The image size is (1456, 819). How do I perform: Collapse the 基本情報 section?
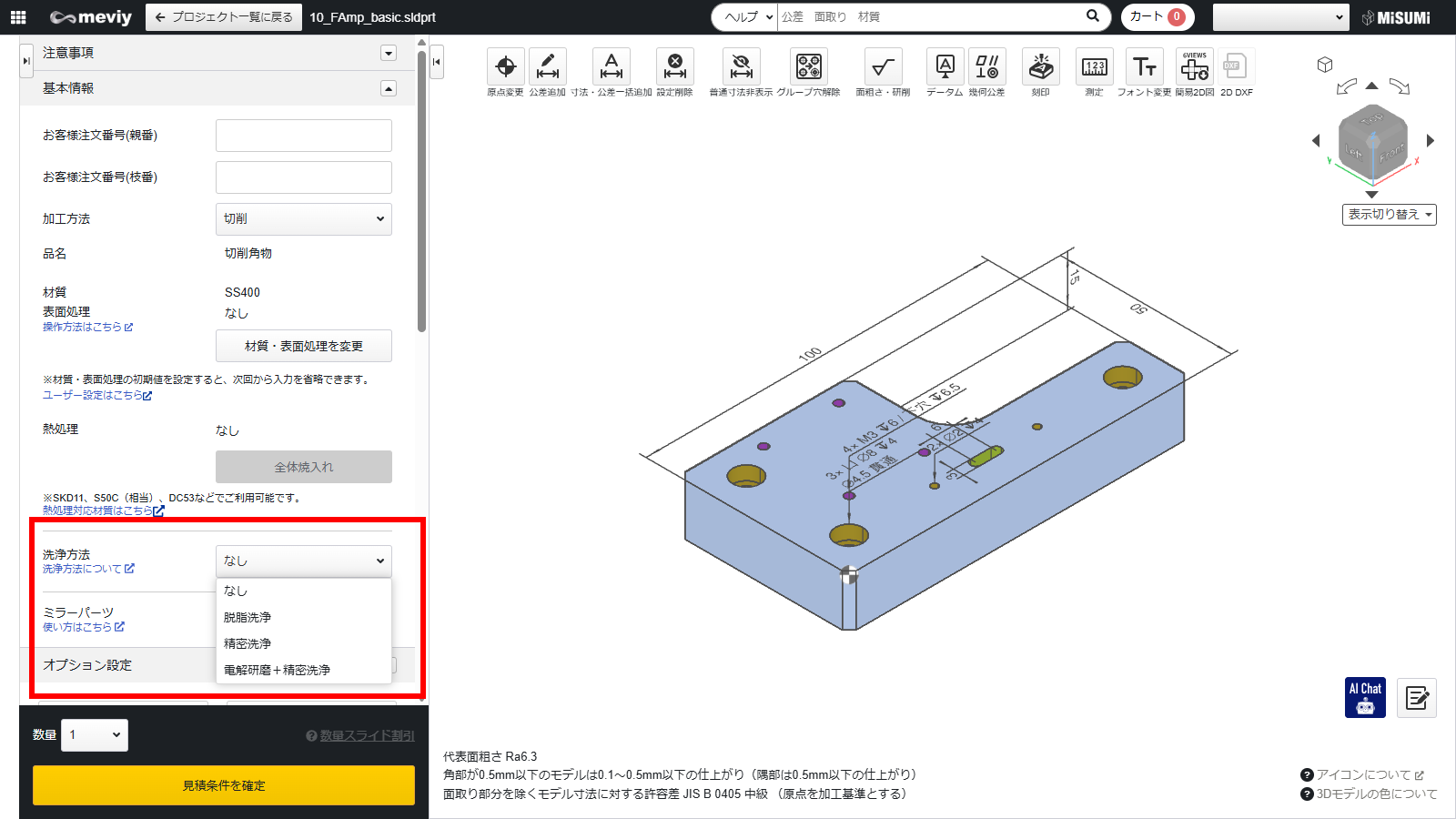pos(389,88)
